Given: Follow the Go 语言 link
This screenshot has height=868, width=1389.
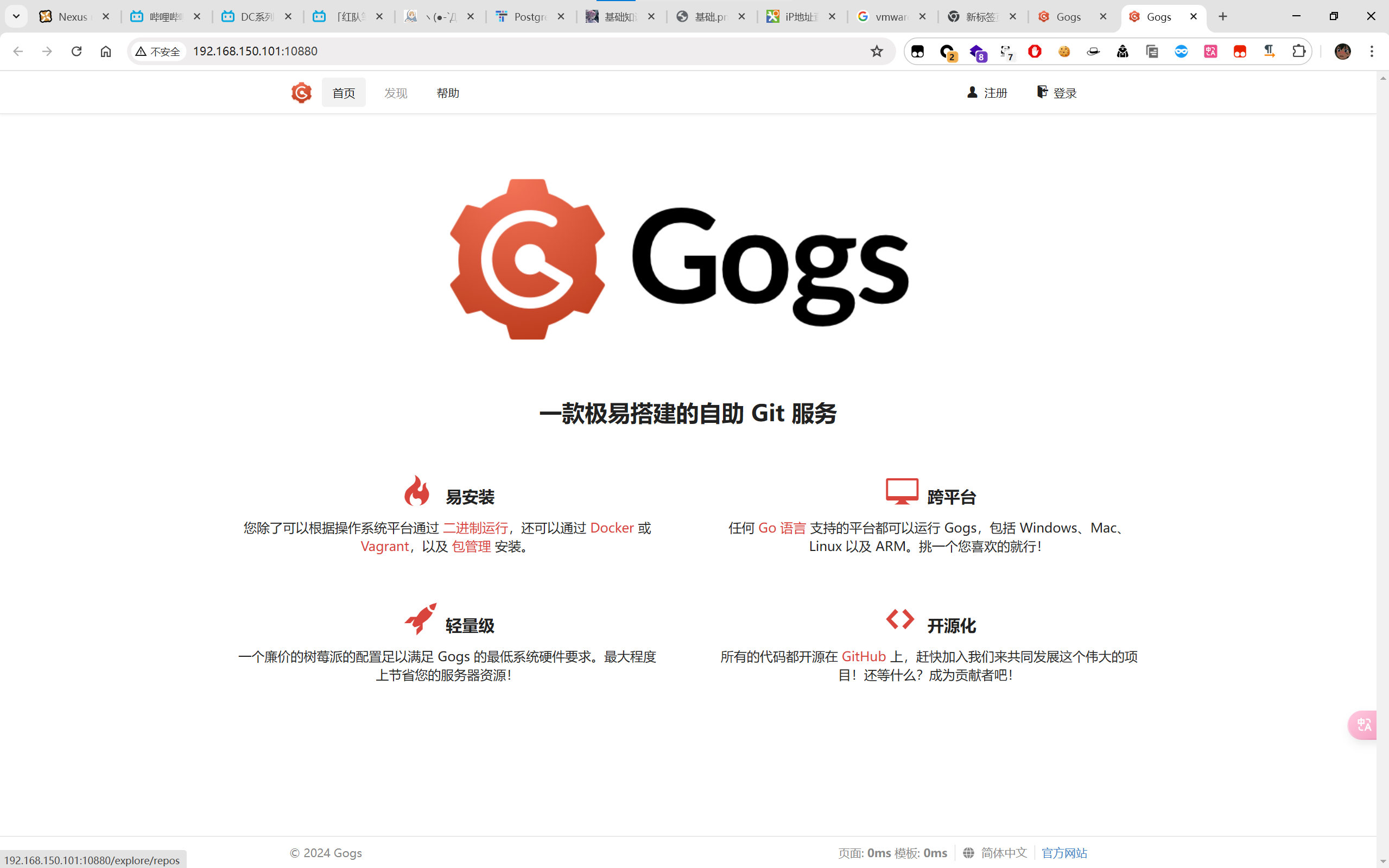Looking at the screenshot, I should click(782, 528).
